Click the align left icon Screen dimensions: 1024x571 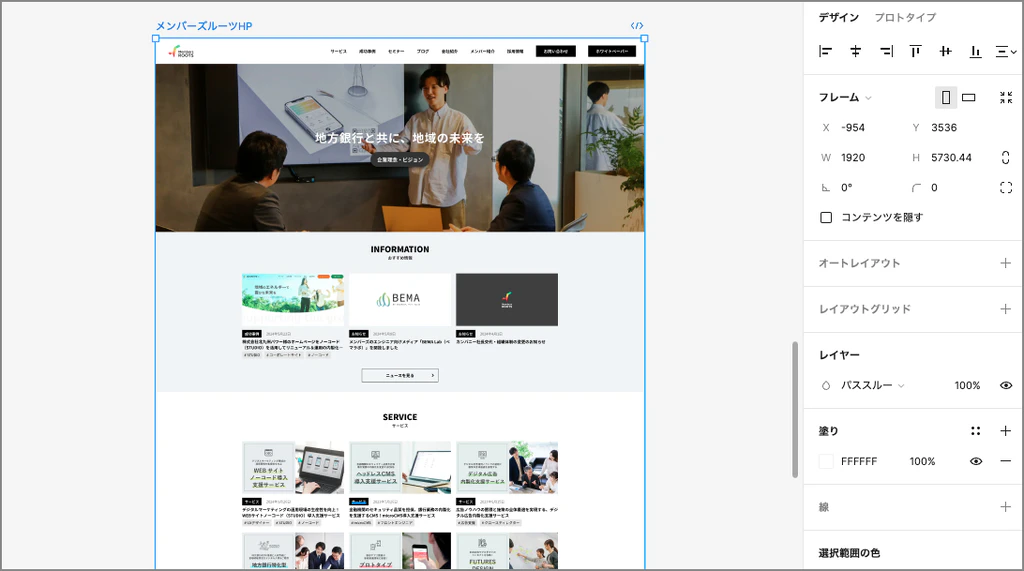pyautogui.click(x=826, y=51)
